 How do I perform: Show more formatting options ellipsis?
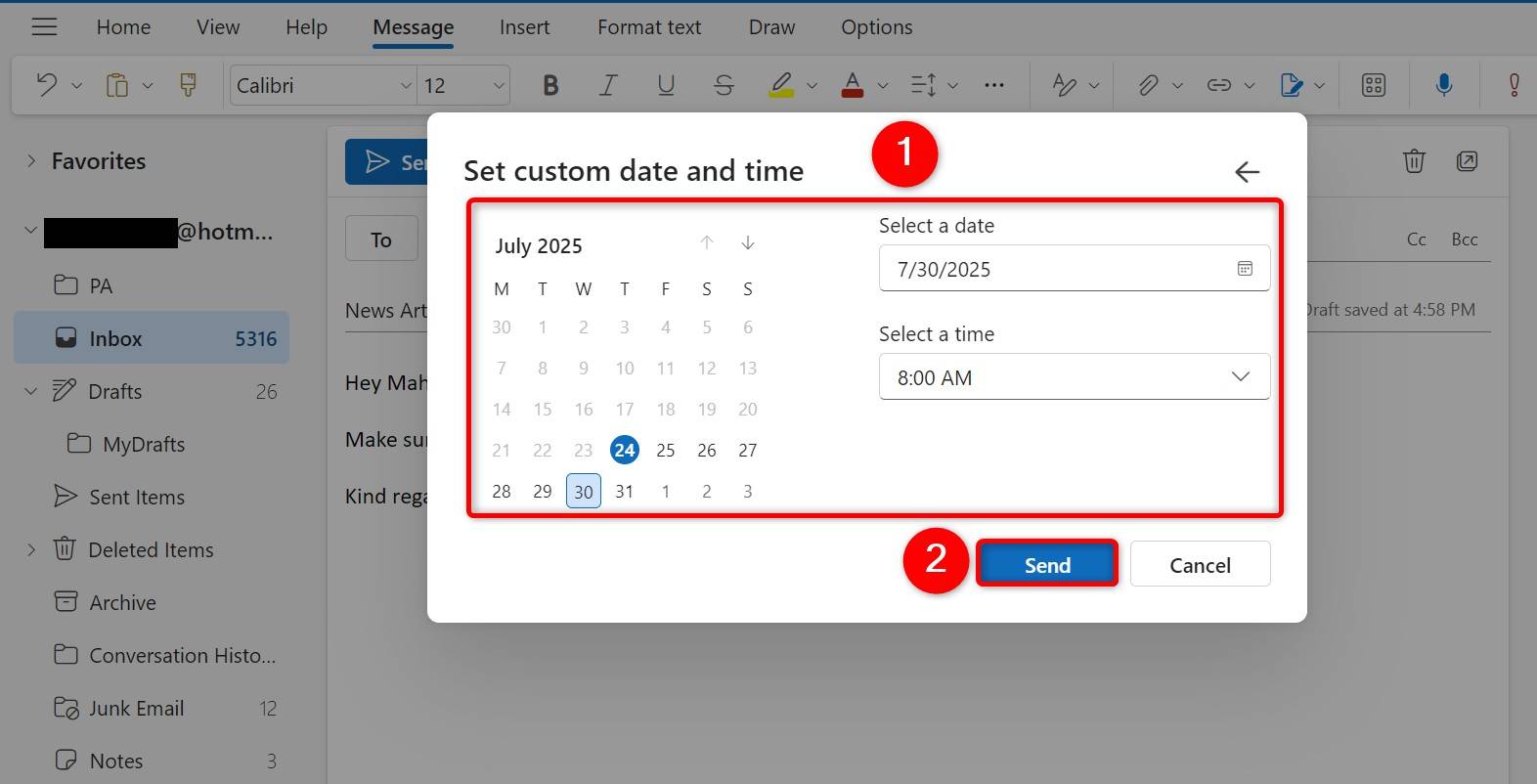pyautogui.click(x=994, y=85)
